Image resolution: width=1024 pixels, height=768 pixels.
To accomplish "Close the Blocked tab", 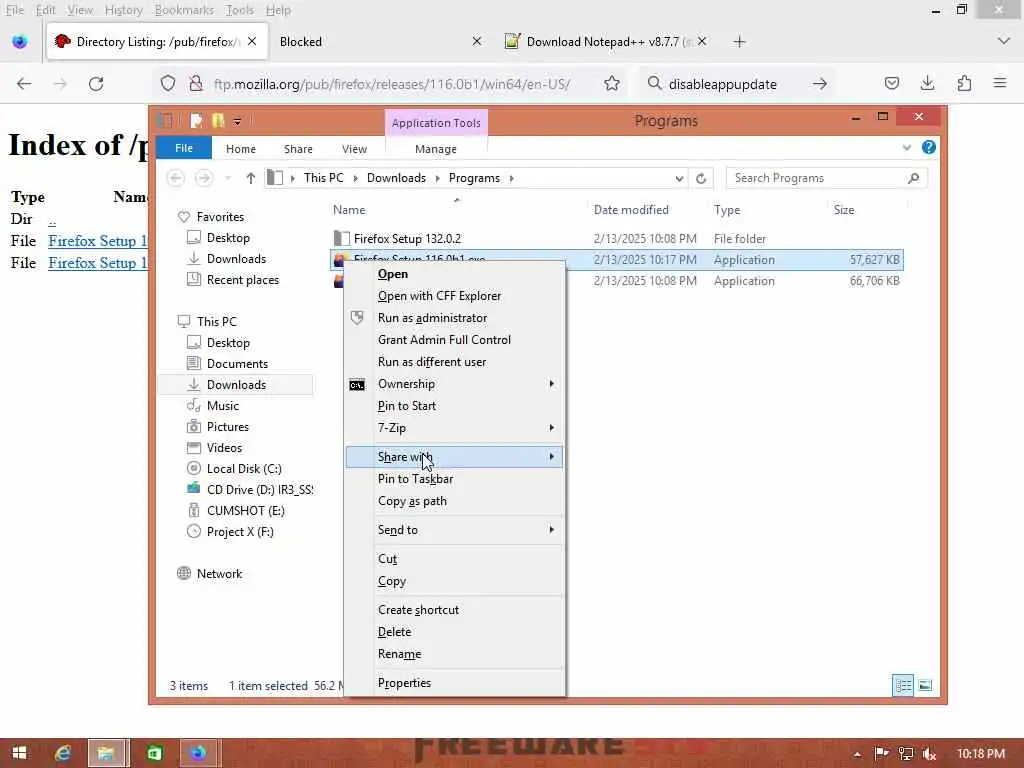I will [477, 41].
